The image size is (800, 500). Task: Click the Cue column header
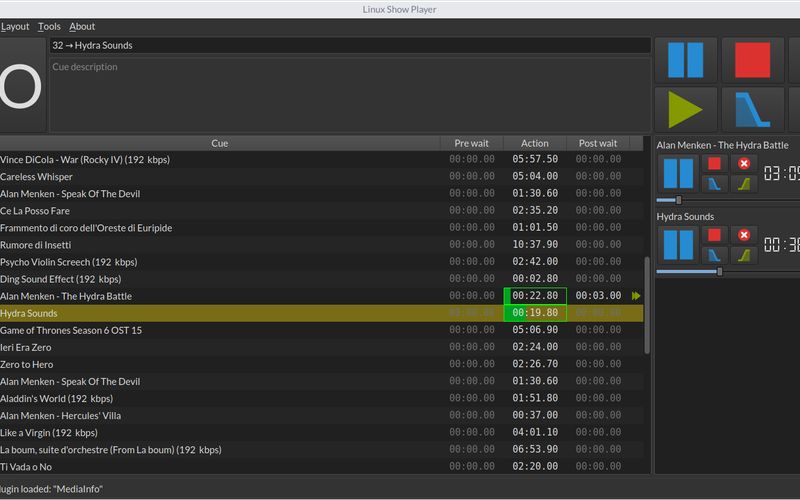point(220,143)
